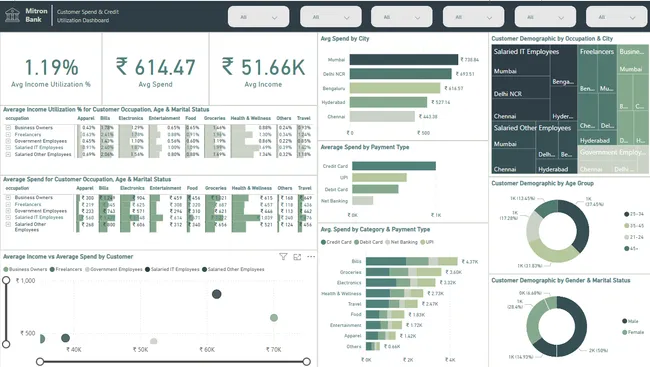This screenshot has height=367, width=650.
Task: Expand Government Employees row in Income Utilization table
Action: (x=8, y=141)
